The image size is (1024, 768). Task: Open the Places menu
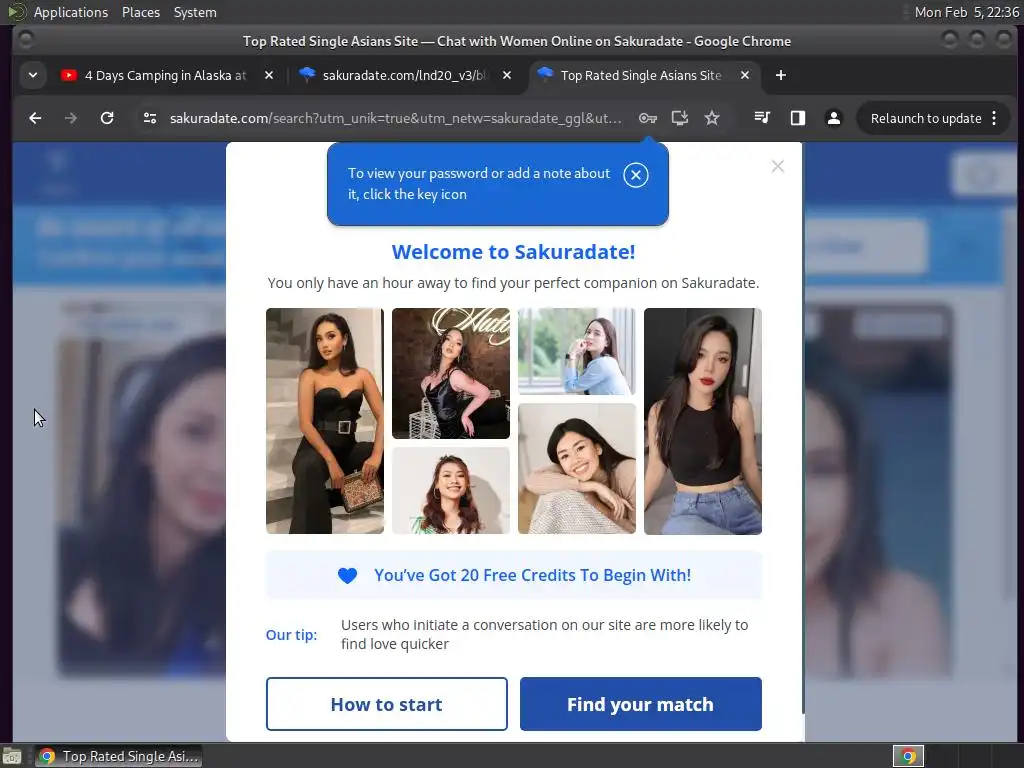[140, 12]
